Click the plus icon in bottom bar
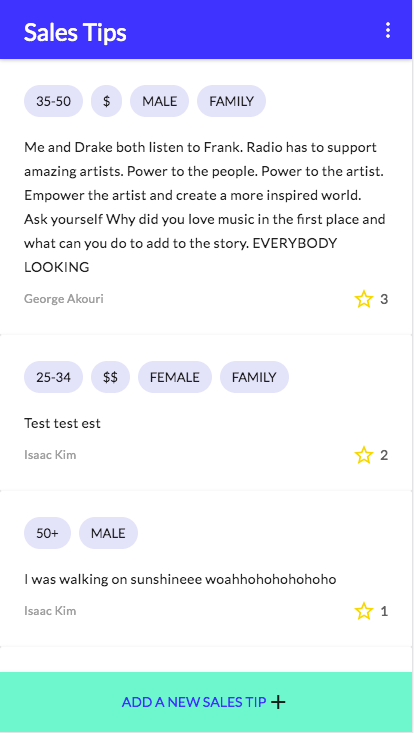This screenshot has width=414, height=733. click(x=278, y=702)
